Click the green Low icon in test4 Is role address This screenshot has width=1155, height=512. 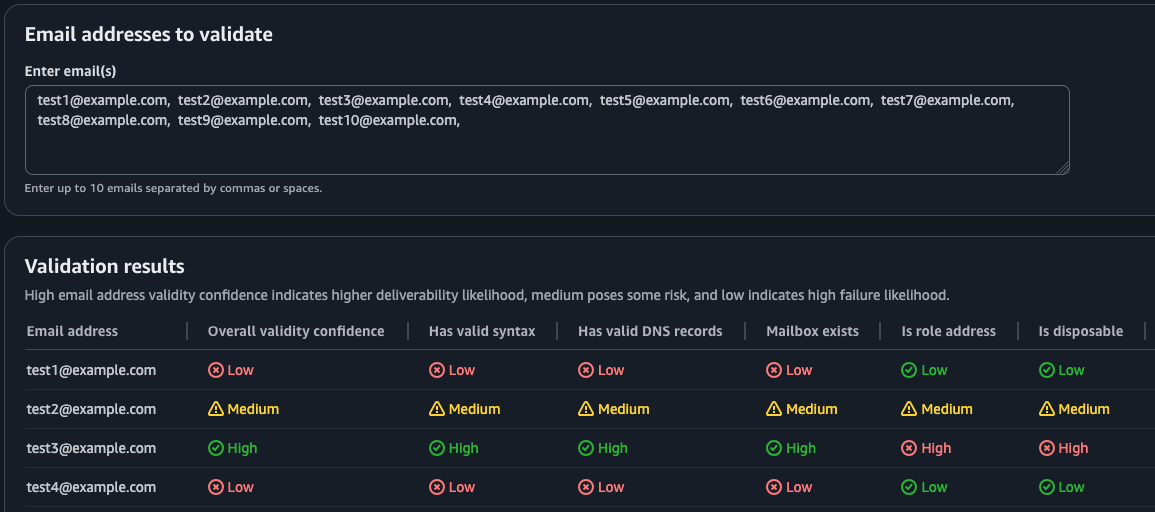[909, 487]
